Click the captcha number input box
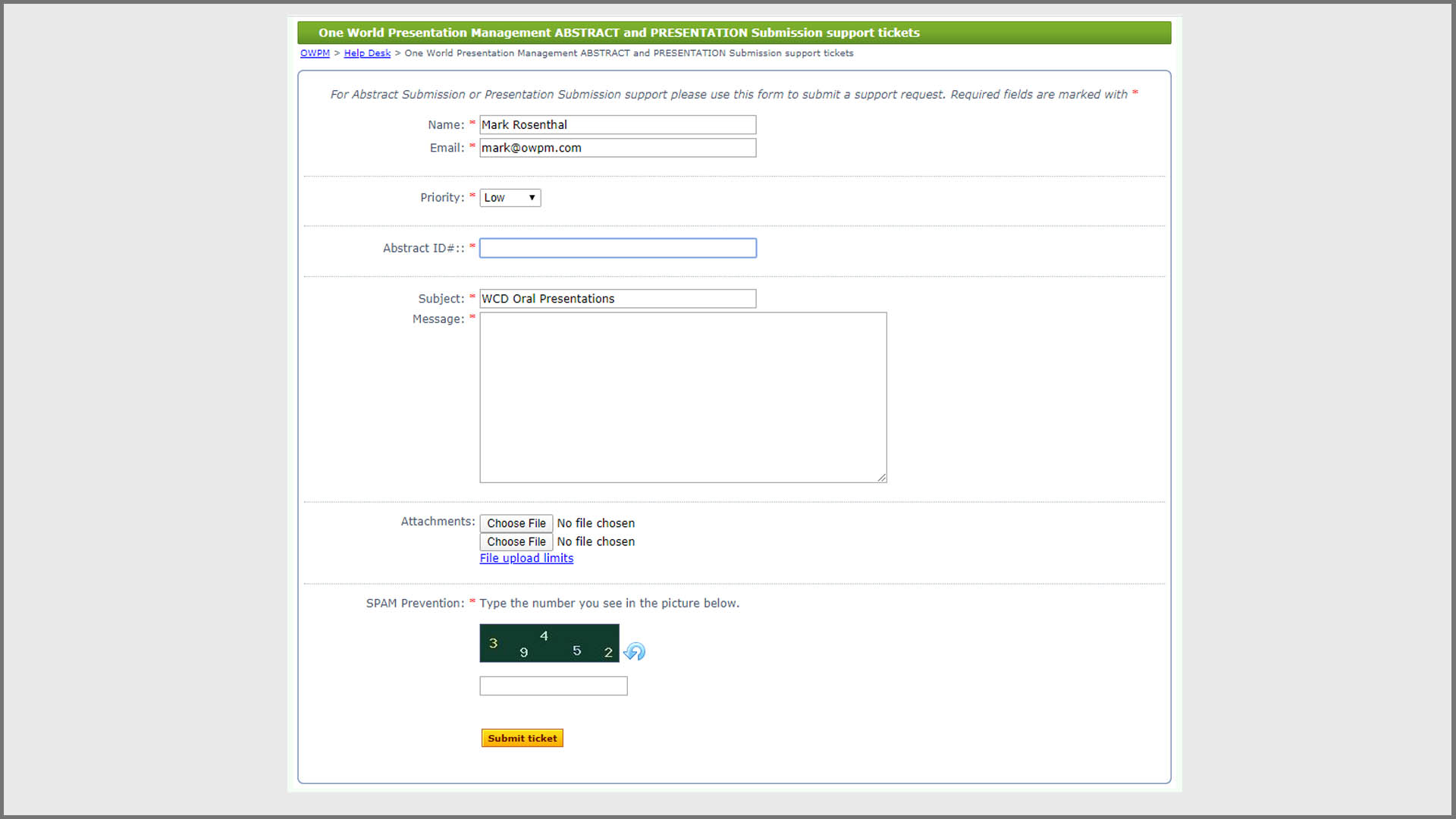 coord(553,686)
